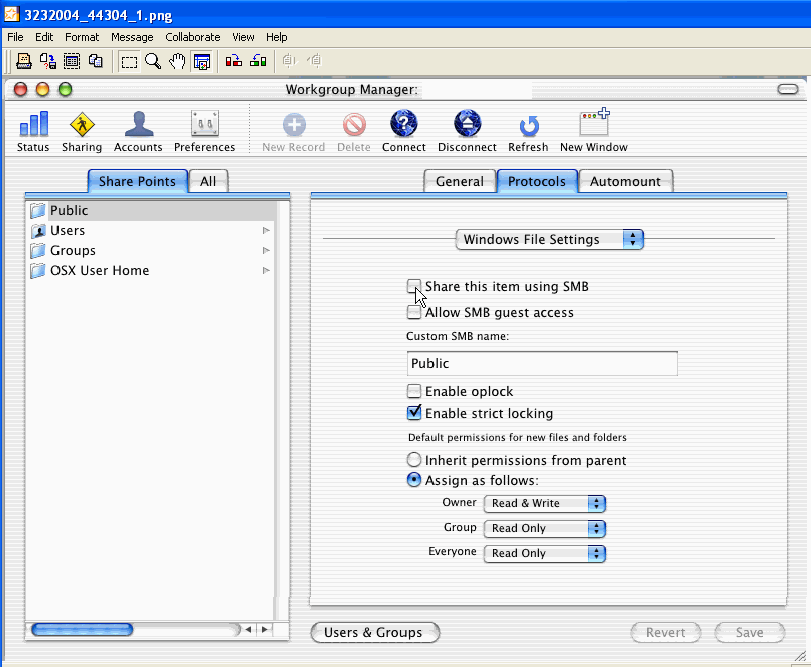Open the Accounts section icon
Image resolution: width=811 pixels, height=667 pixels.
pyautogui.click(x=138, y=125)
